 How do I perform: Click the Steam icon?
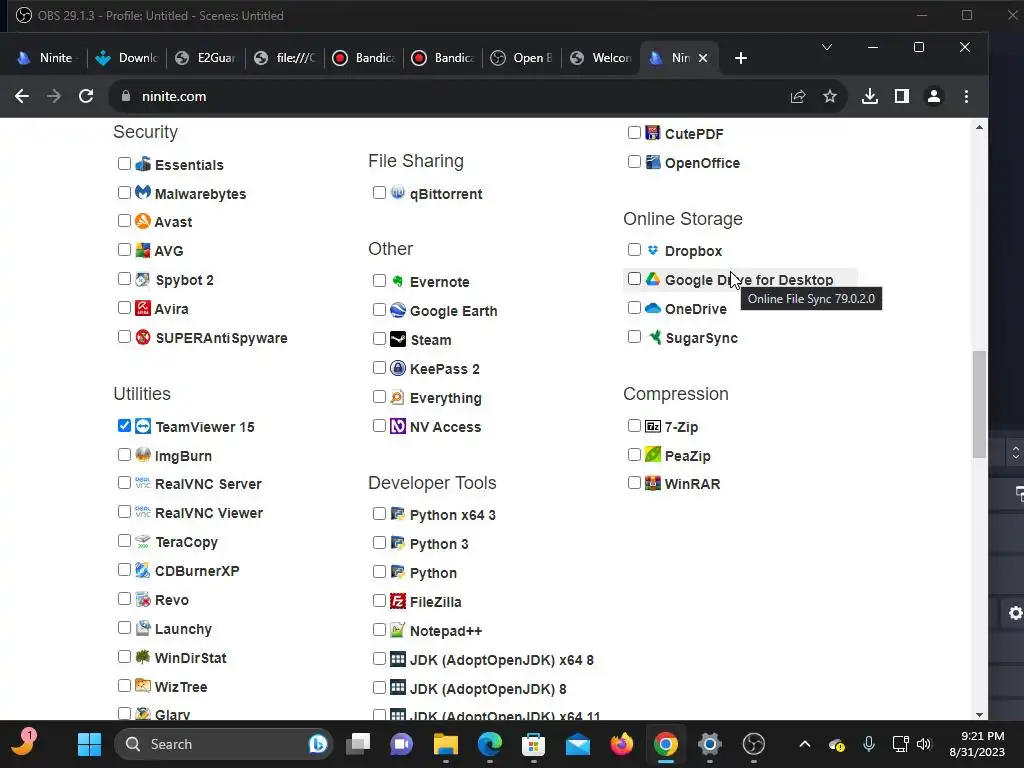[x=398, y=339]
